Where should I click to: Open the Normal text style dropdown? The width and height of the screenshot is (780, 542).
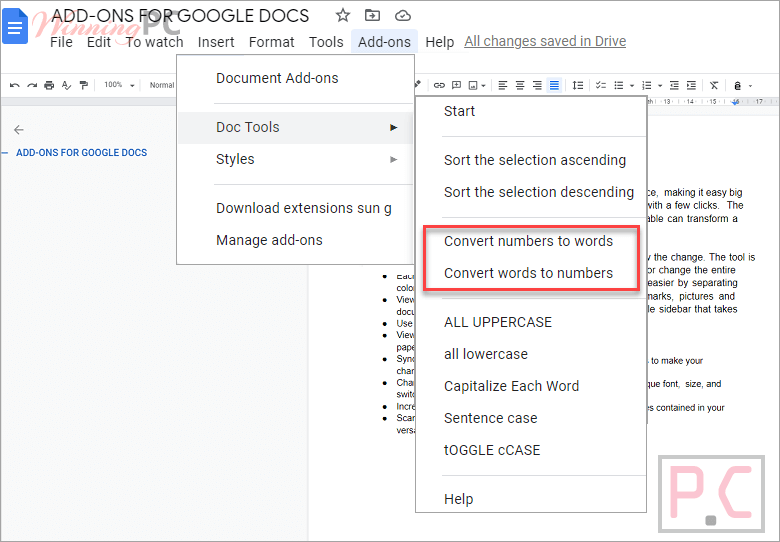tap(162, 86)
